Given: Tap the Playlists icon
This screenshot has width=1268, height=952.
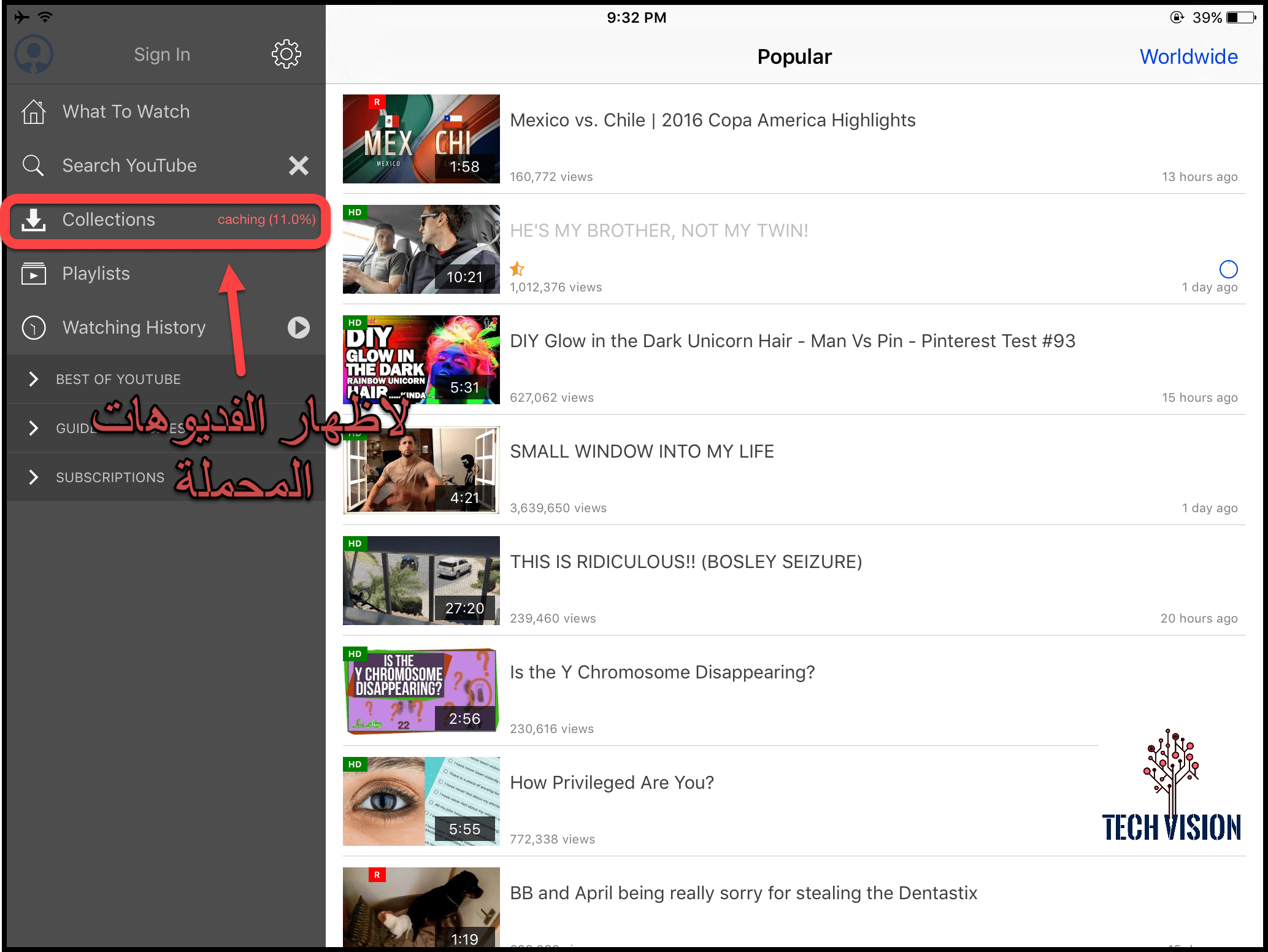Looking at the screenshot, I should [34, 274].
